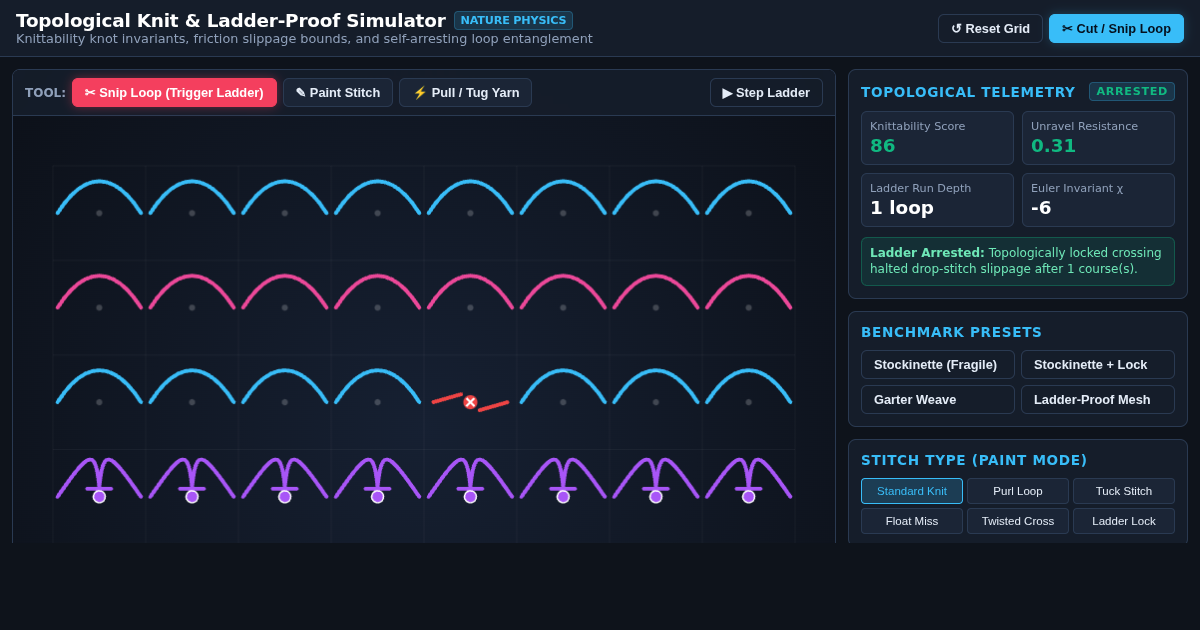
Task: Click the blue loop left of the snipped loop
Action: [377, 386]
